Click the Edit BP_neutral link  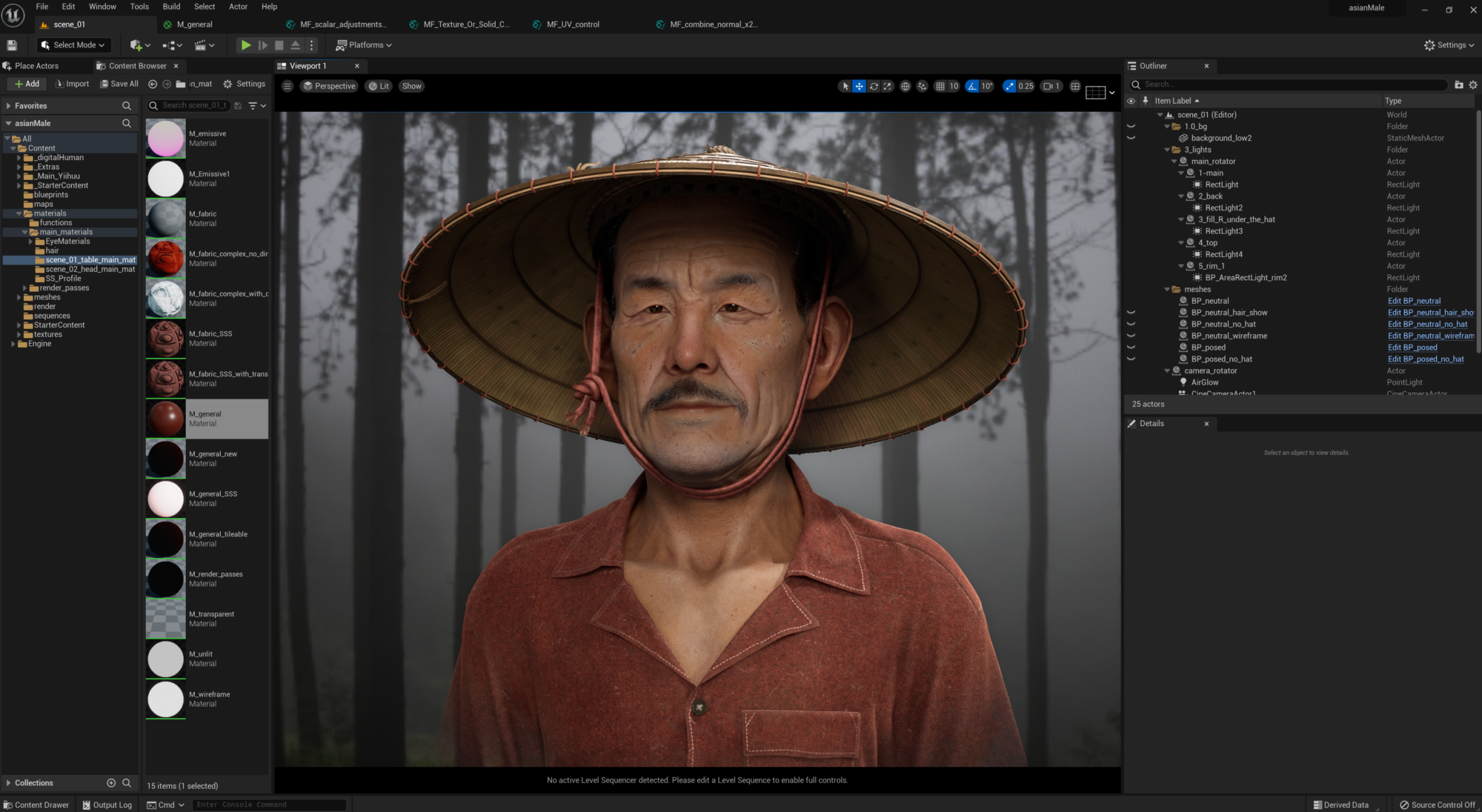pos(1414,301)
